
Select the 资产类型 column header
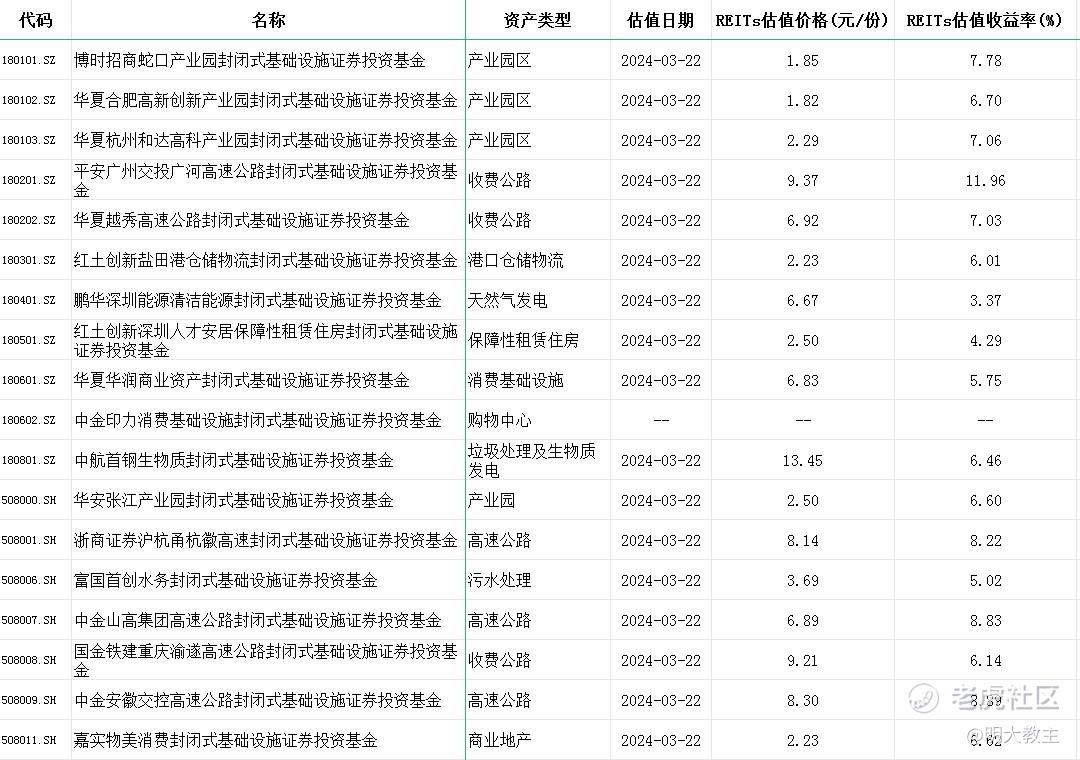pyautogui.click(x=537, y=20)
